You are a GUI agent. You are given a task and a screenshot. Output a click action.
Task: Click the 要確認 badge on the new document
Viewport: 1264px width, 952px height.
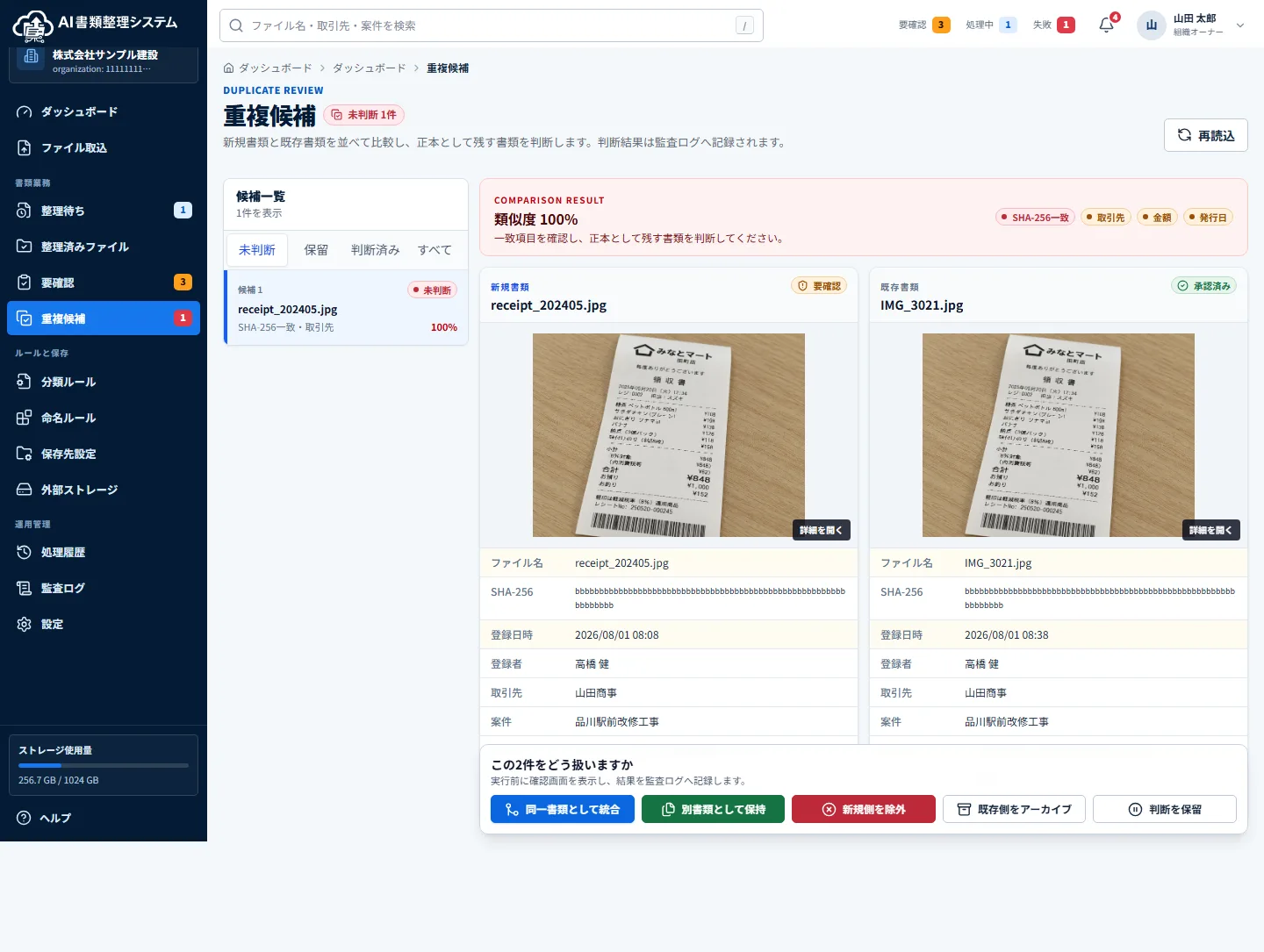coord(819,286)
